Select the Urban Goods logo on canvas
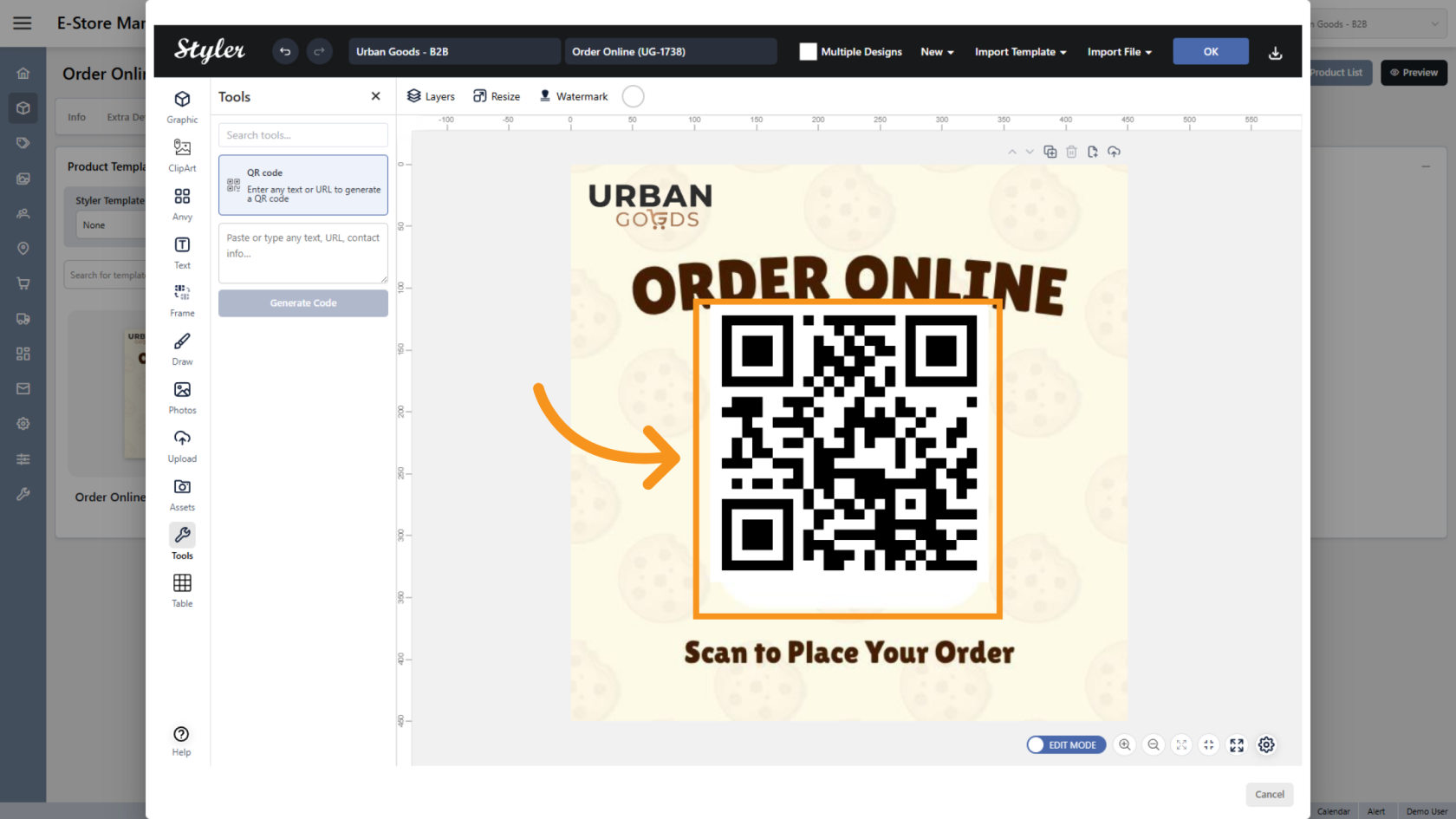This screenshot has width=1456, height=819. 651,206
